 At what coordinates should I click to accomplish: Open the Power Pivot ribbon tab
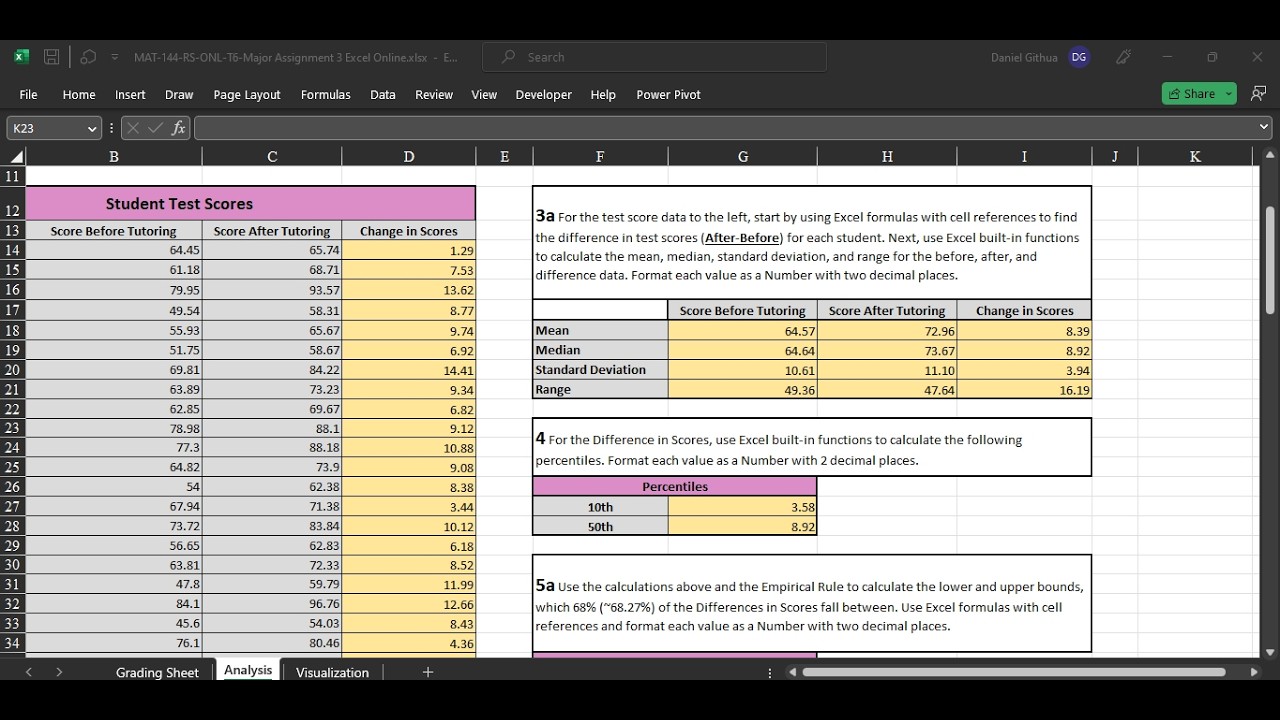(669, 94)
